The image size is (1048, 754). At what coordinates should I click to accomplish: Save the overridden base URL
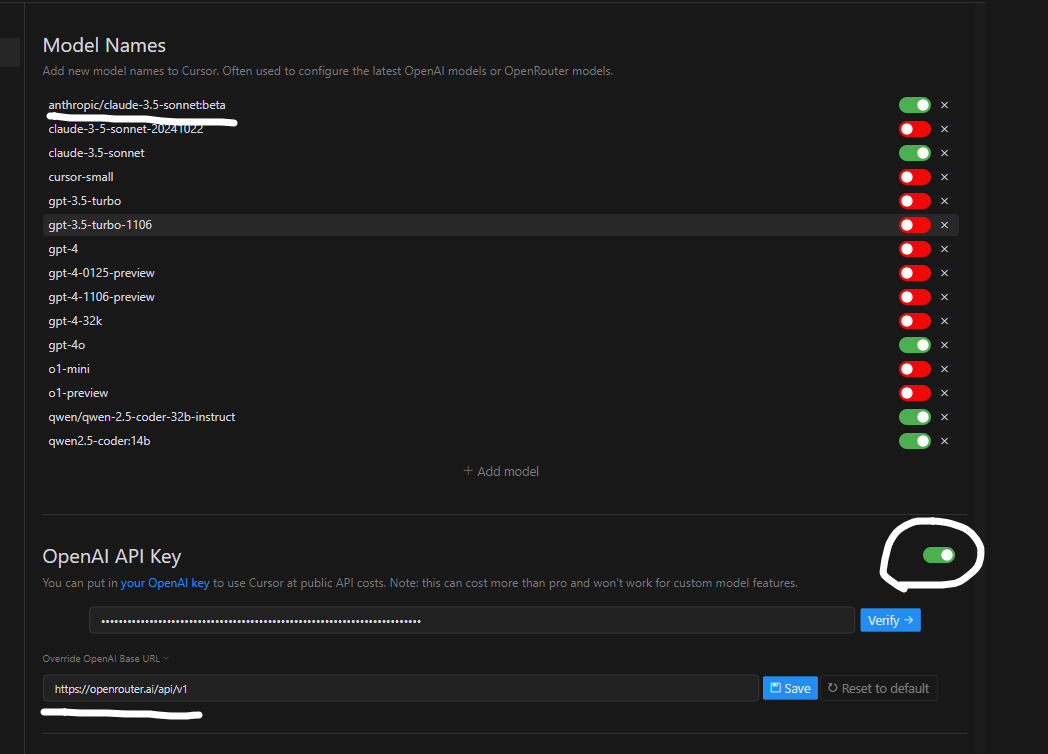tap(790, 688)
